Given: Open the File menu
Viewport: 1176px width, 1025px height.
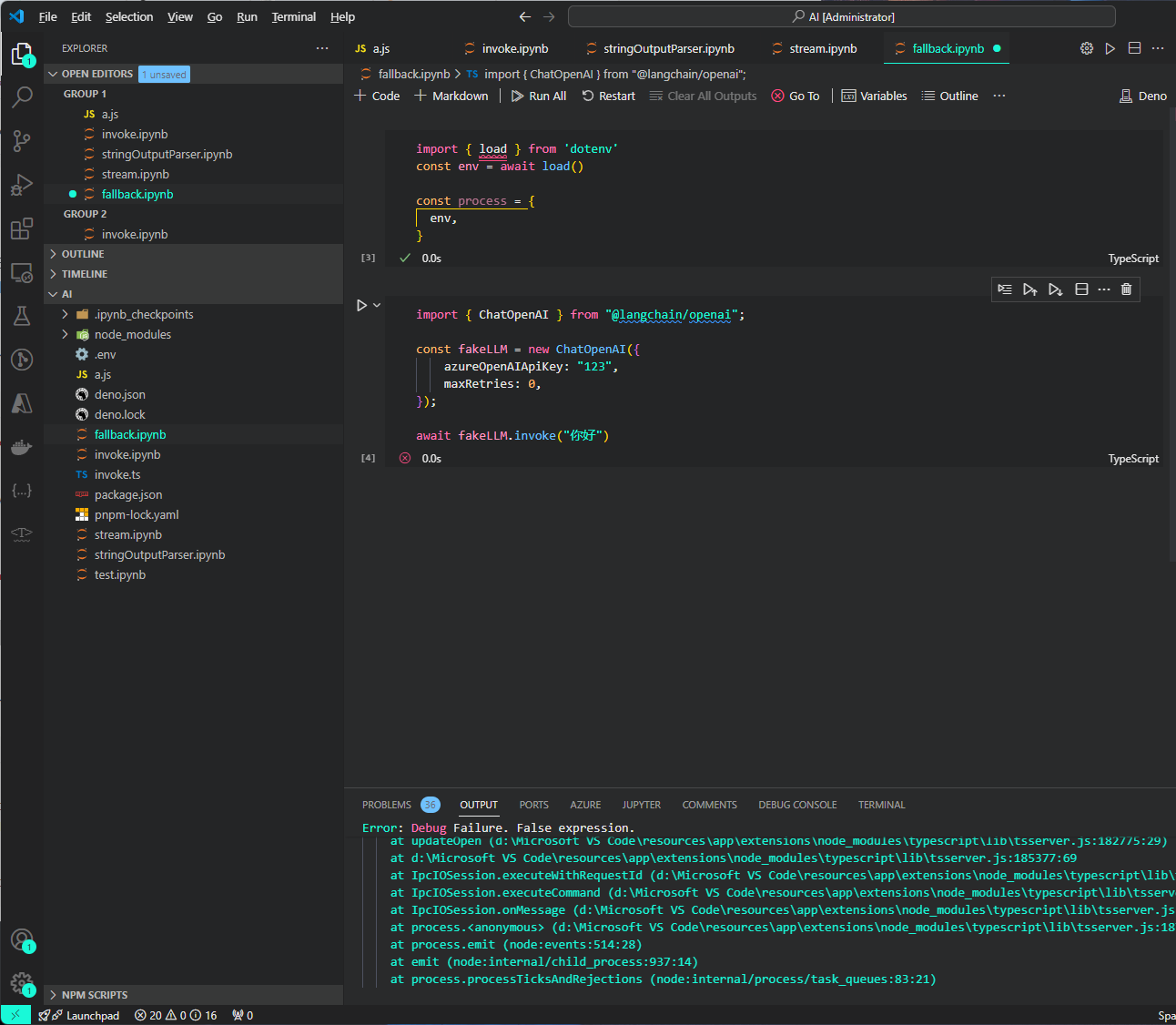Looking at the screenshot, I should [48, 16].
